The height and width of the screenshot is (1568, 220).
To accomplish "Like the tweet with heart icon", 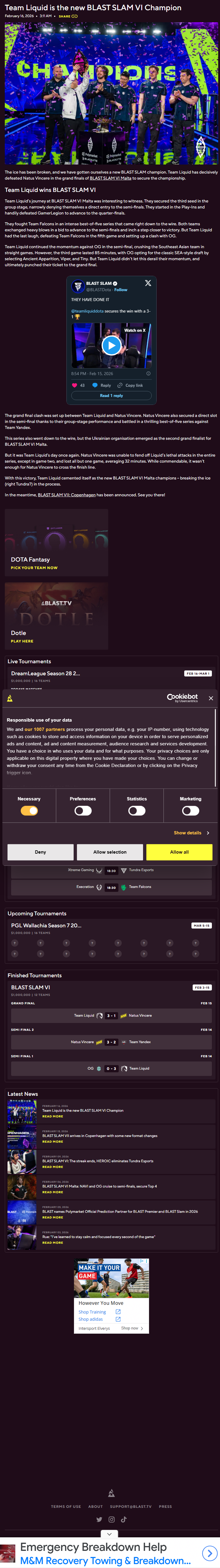I will coord(75,385).
